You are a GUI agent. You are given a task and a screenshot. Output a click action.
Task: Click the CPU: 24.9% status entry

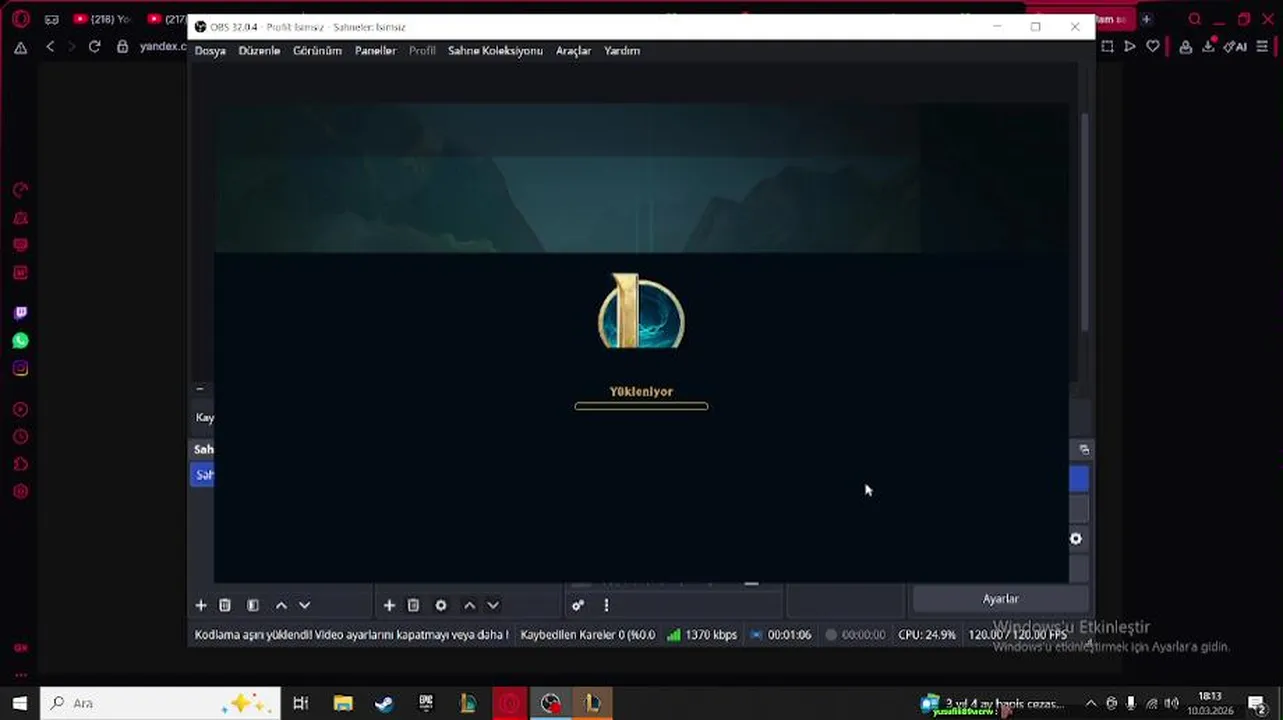(x=927, y=635)
